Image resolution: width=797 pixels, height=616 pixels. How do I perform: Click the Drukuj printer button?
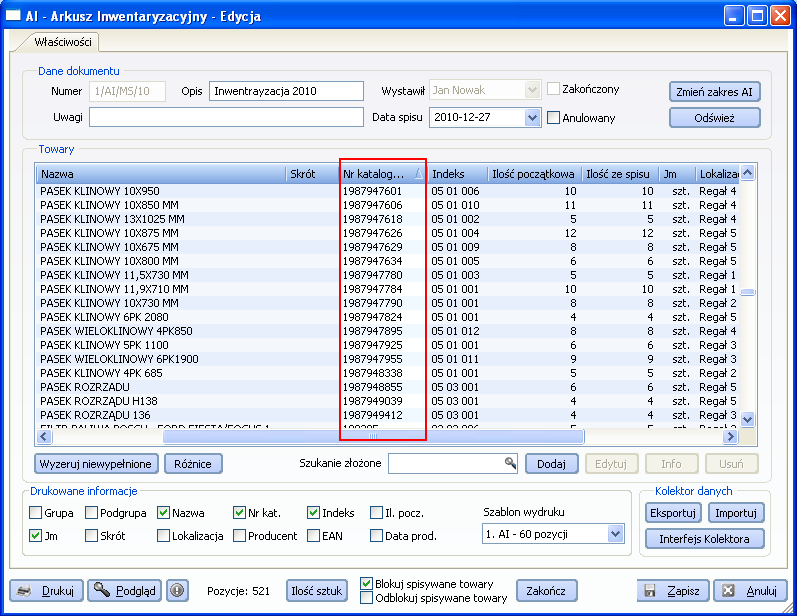[x=47, y=591]
